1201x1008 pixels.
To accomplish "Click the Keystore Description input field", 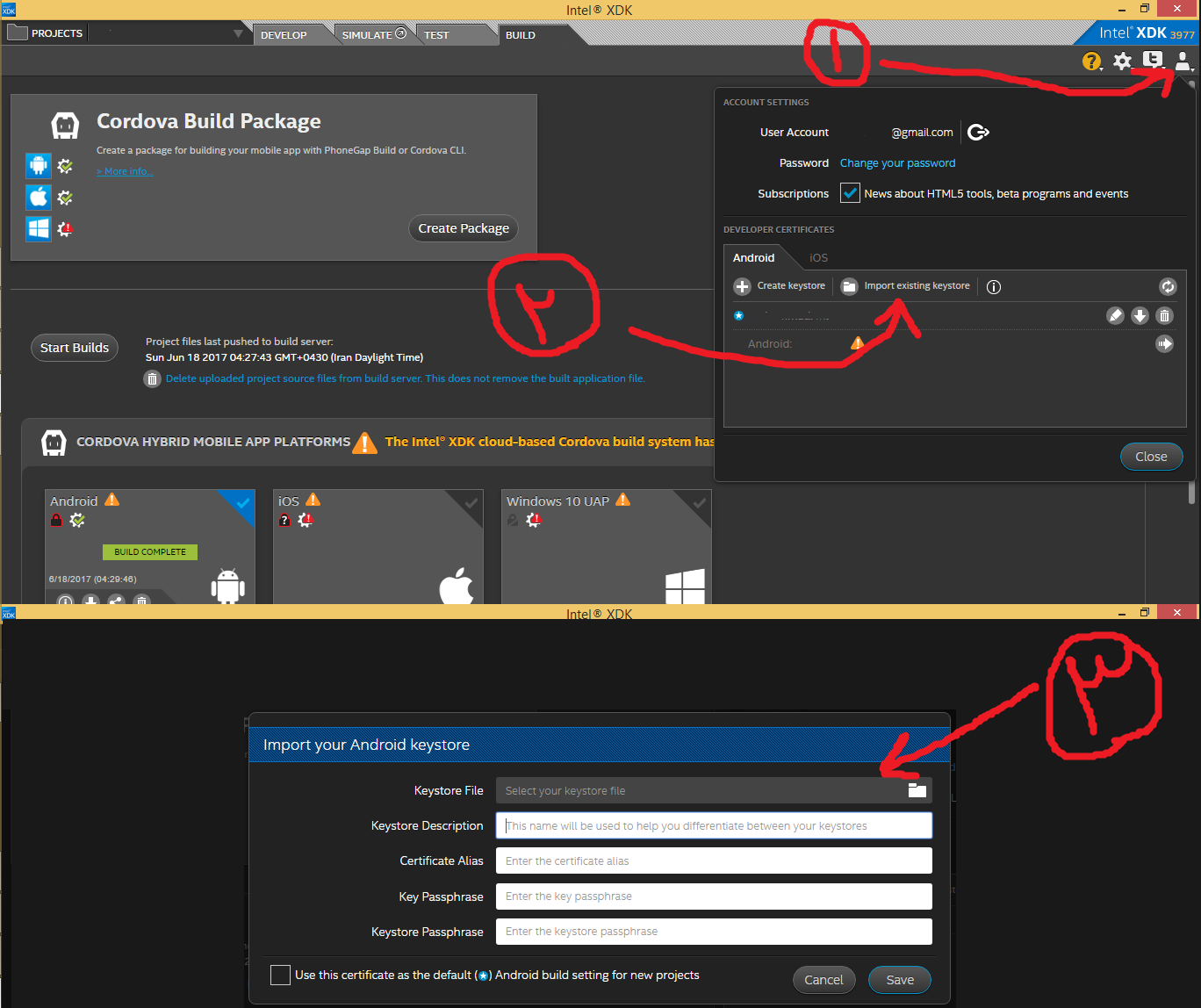I will click(714, 825).
